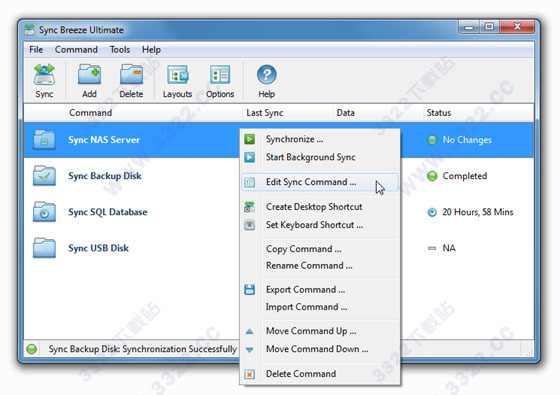The width and height of the screenshot is (560, 395).
Task: Select the Sync SQL Database folder icon
Action: point(44,212)
